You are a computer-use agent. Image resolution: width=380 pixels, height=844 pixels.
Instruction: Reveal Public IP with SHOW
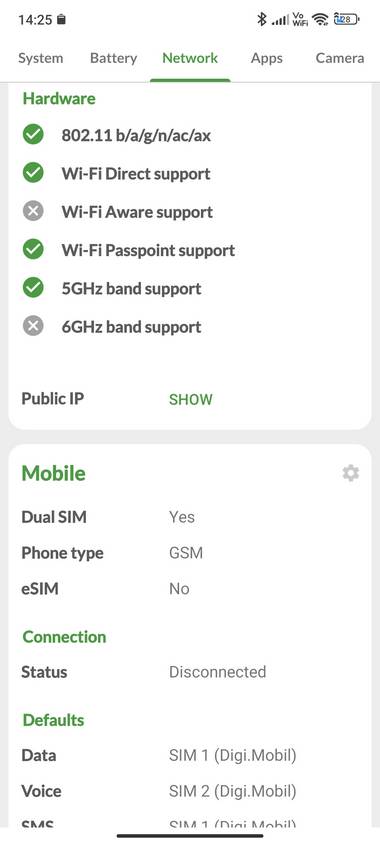pos(191,399)
